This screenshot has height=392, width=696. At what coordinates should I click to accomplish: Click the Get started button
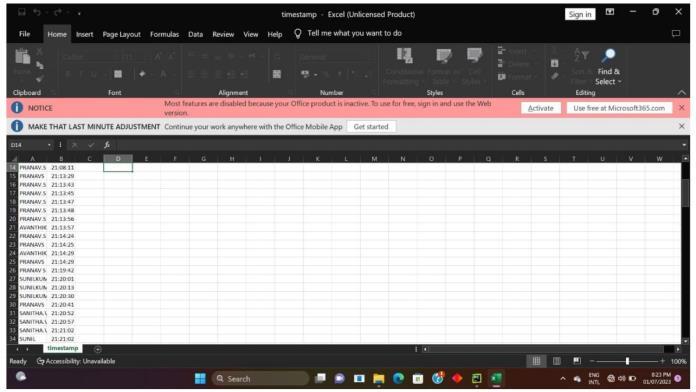(x=371, y=127)
